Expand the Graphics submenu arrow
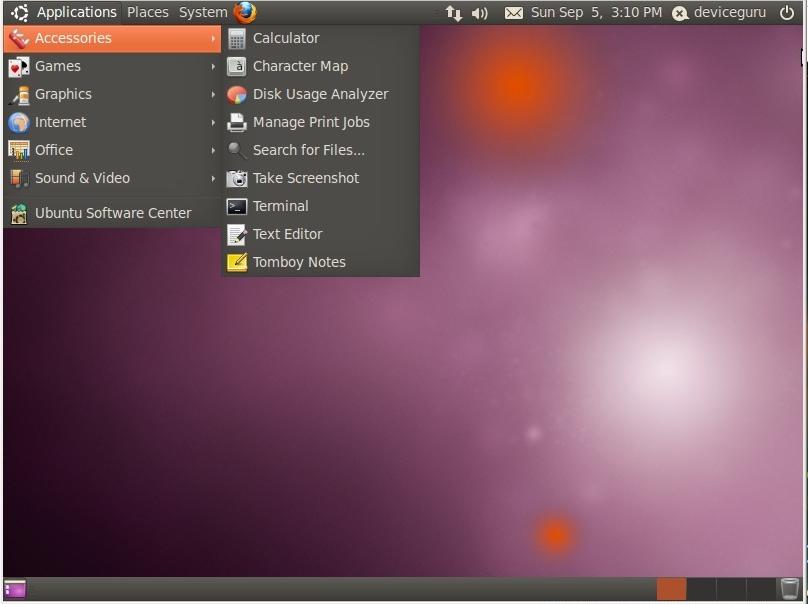Image resolution: width=808 pixels, height=604 pixels. click(213, 94)
